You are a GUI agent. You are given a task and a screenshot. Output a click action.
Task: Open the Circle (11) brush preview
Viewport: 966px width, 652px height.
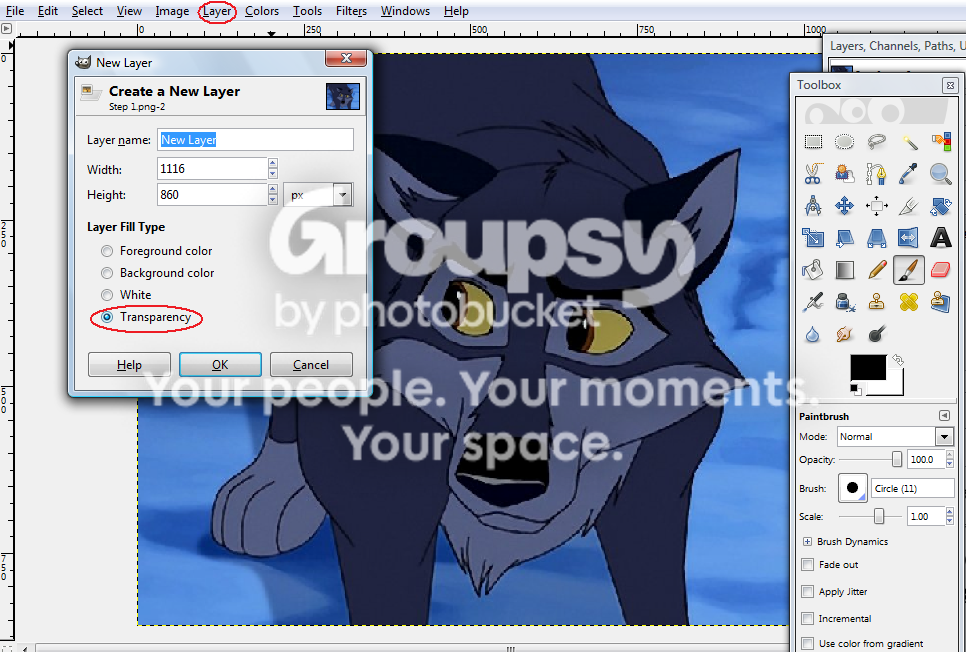(x=853, y=488)
